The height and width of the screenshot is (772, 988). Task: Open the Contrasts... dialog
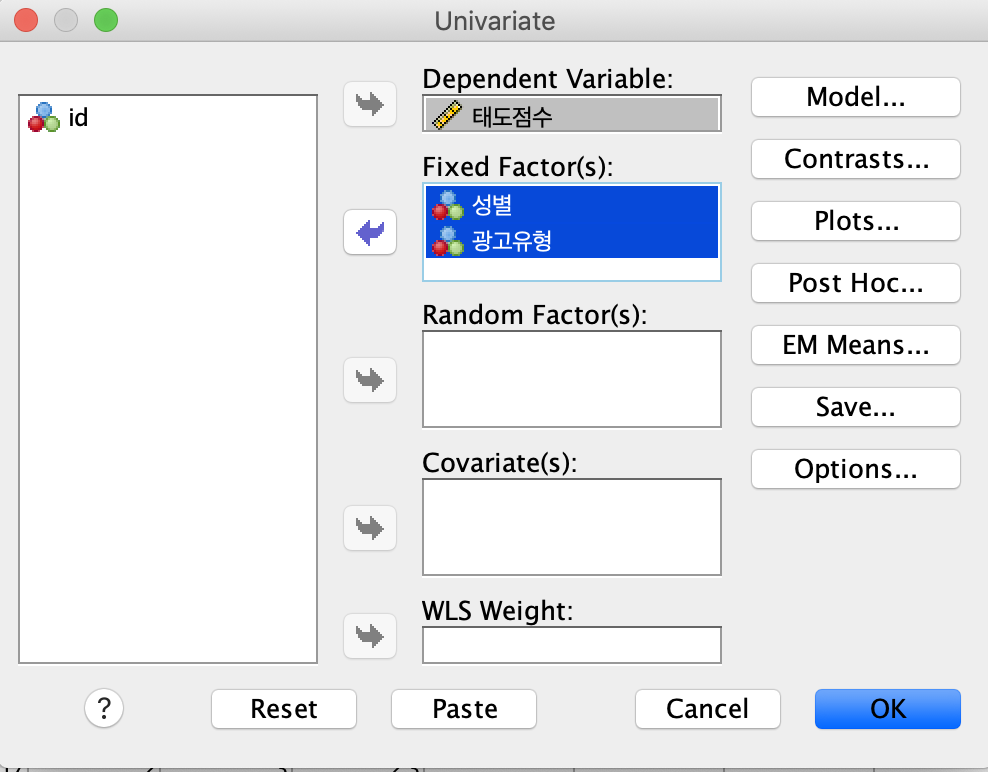pyautogui.click(x=855, y=159)
